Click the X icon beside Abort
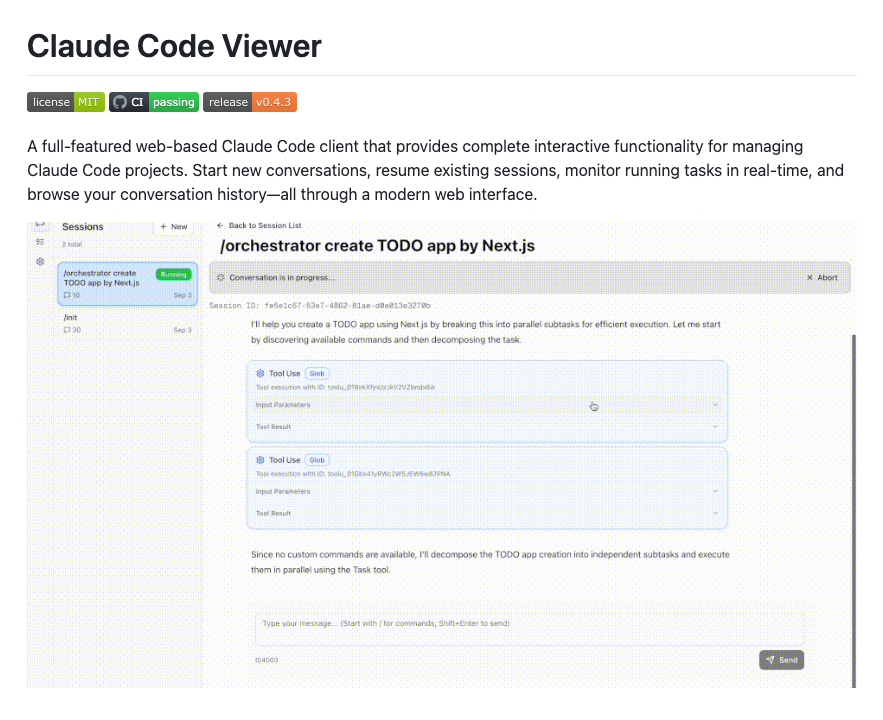The height and width of the screenshot is (720, 883). (810, 278)
